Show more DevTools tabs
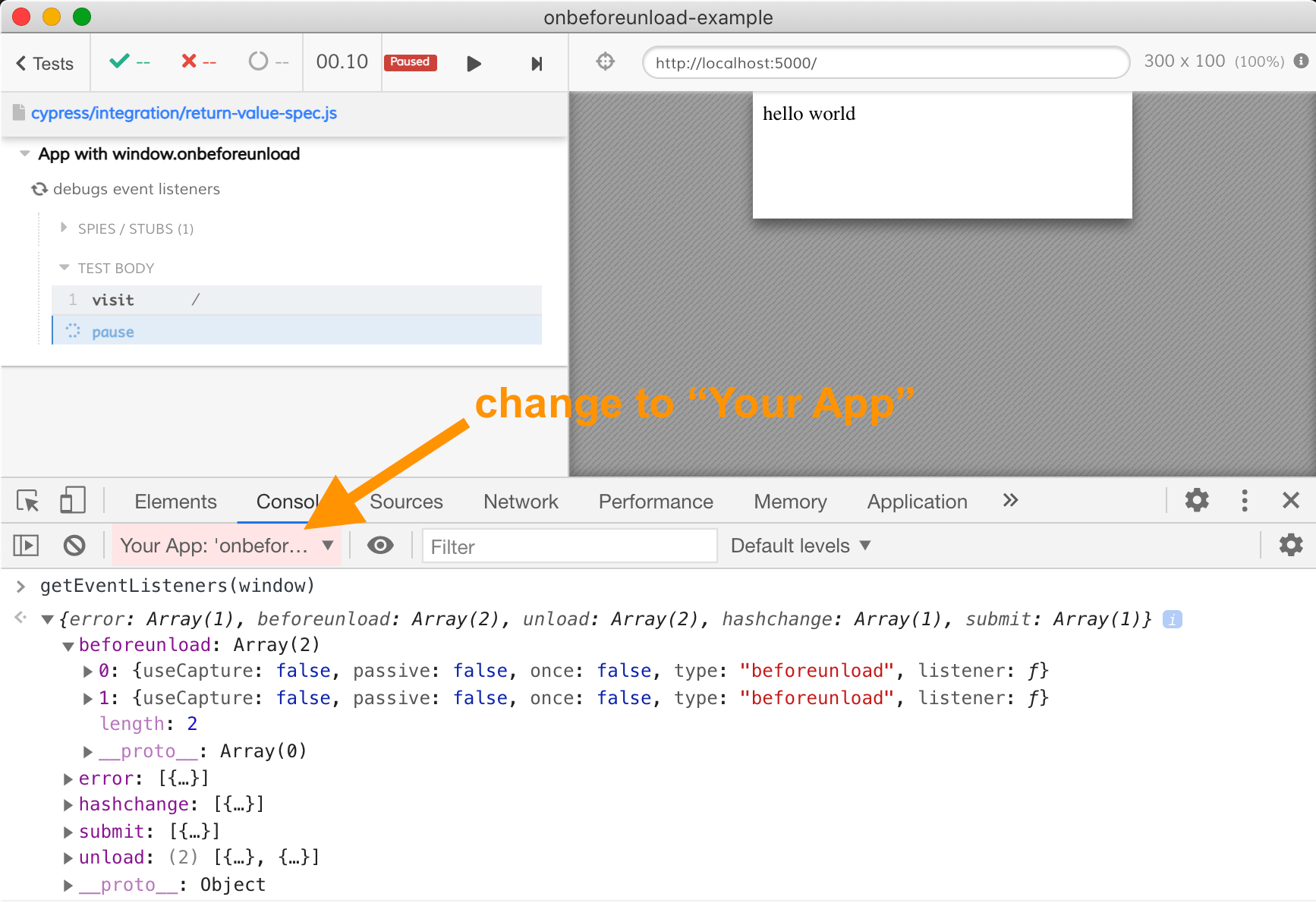Screen dimensions: 1316x903 point(1010,500)
